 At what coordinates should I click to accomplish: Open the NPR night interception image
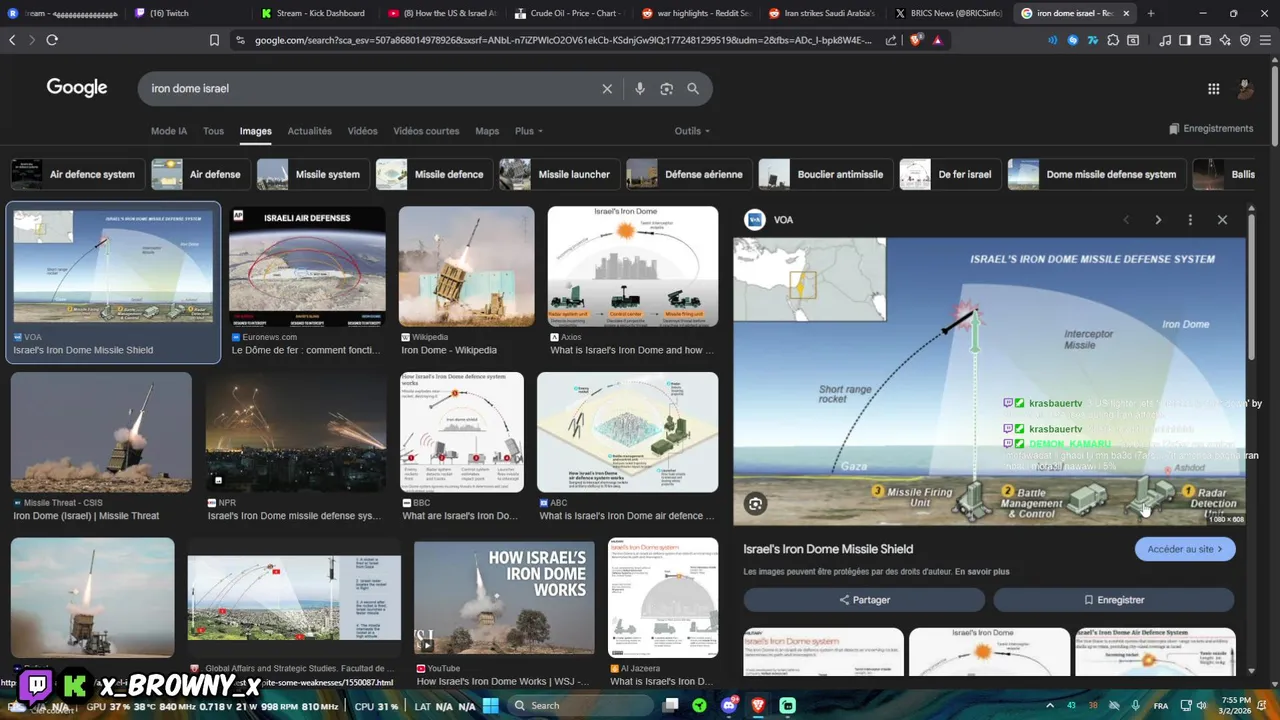point(296,432)
